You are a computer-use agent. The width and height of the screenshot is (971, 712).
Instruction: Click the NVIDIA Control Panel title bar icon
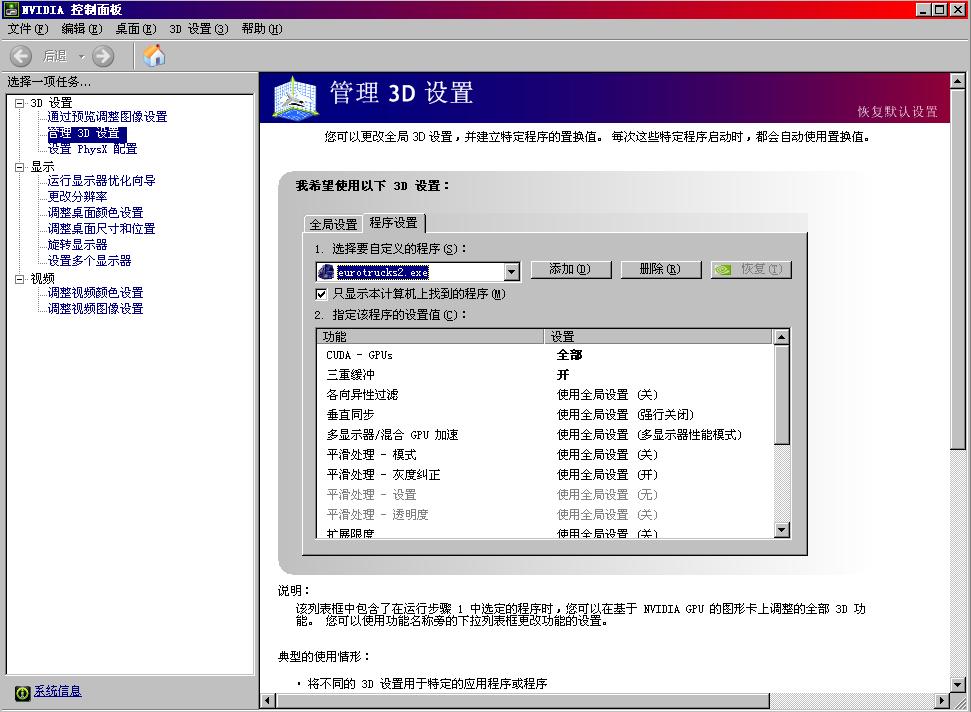(x=10, y=9)
